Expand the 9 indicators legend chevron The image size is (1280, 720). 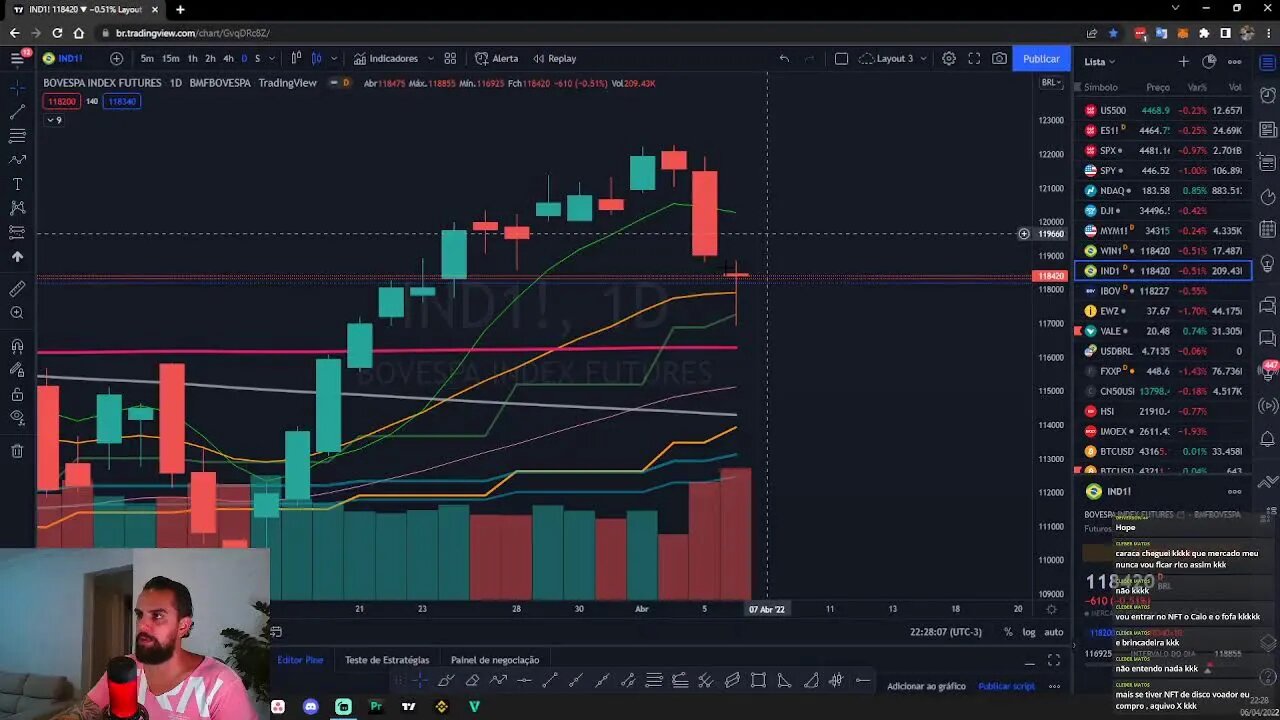(x=55, y=120)
